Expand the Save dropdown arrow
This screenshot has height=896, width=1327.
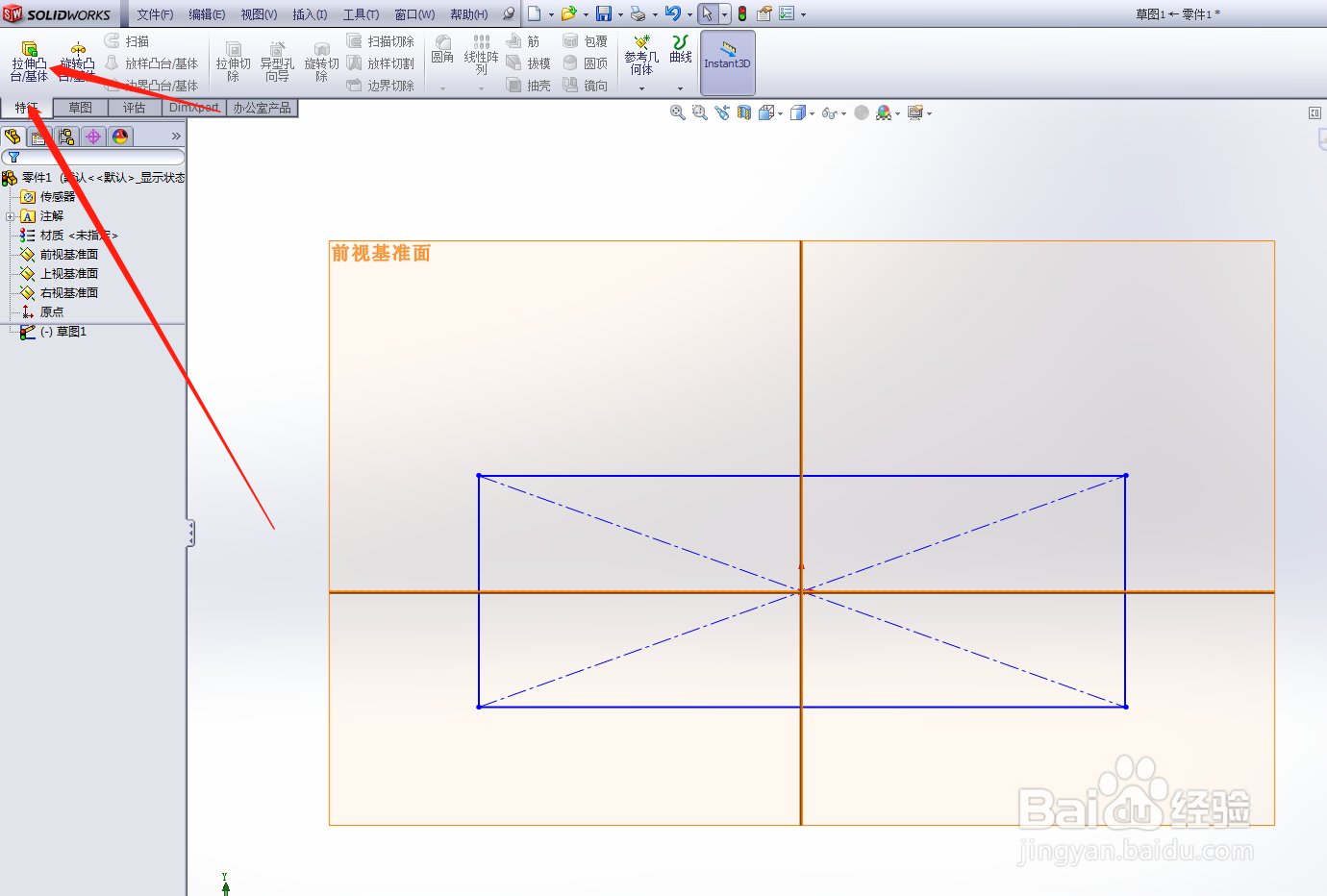pyautogui.click(x=620, y=14)
